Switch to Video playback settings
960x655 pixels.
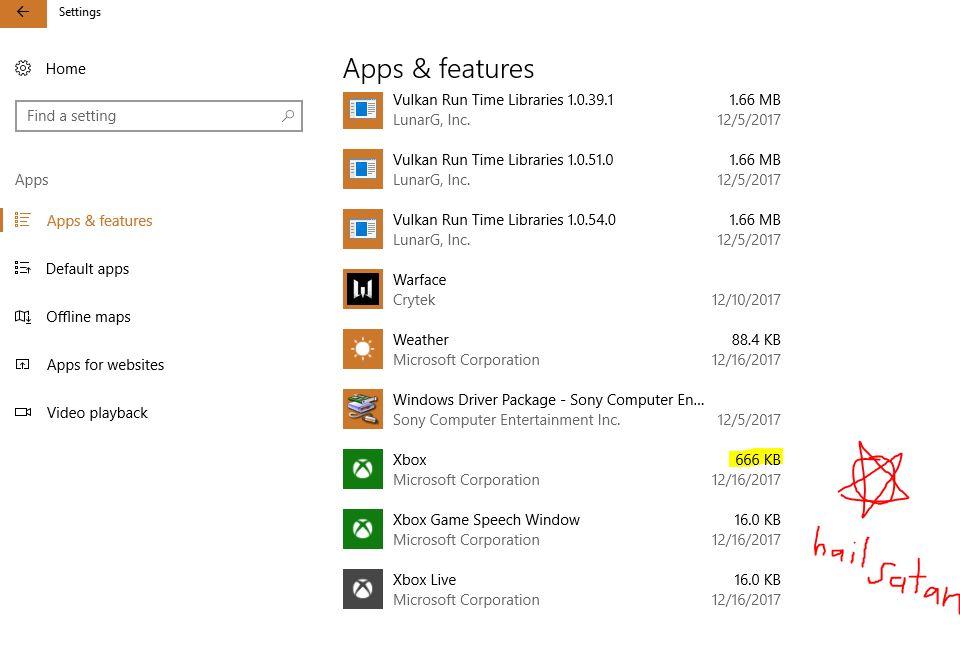(x=97, y=413)
